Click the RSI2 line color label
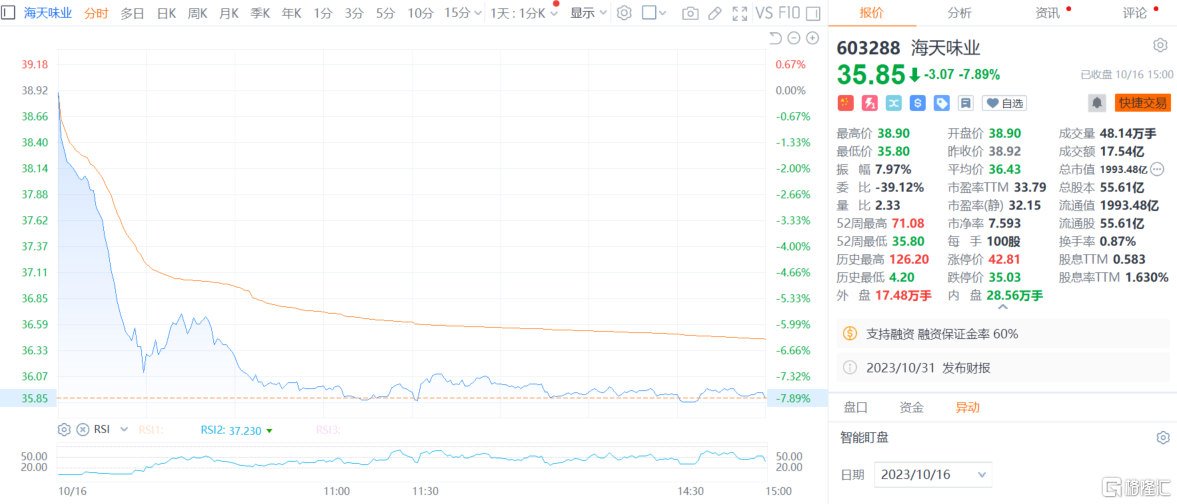The height and width of the screenshot is (504, 1177). (236, 430)
